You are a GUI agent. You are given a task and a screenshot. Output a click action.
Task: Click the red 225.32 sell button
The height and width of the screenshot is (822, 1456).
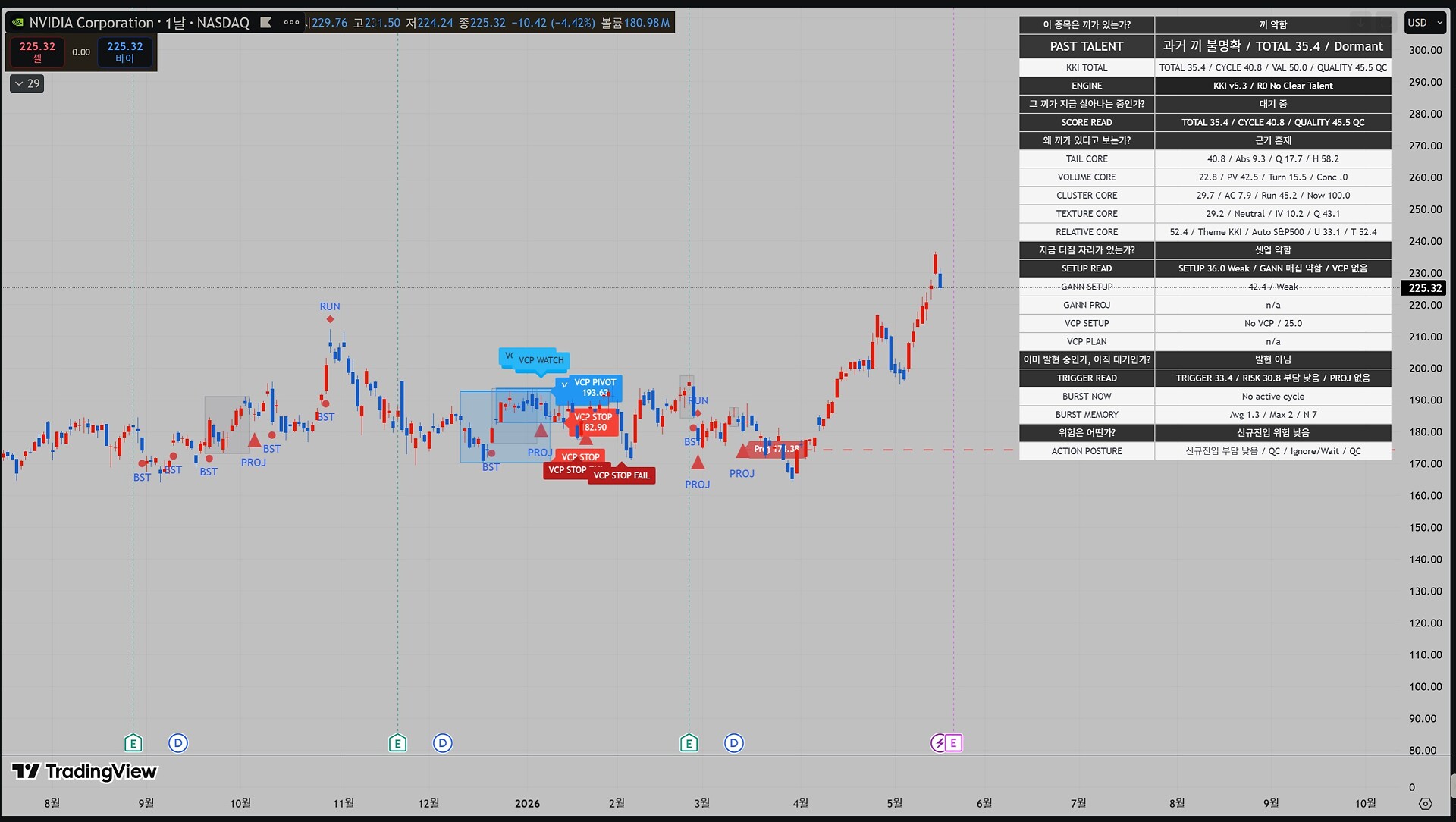click(x=36, y=52)
